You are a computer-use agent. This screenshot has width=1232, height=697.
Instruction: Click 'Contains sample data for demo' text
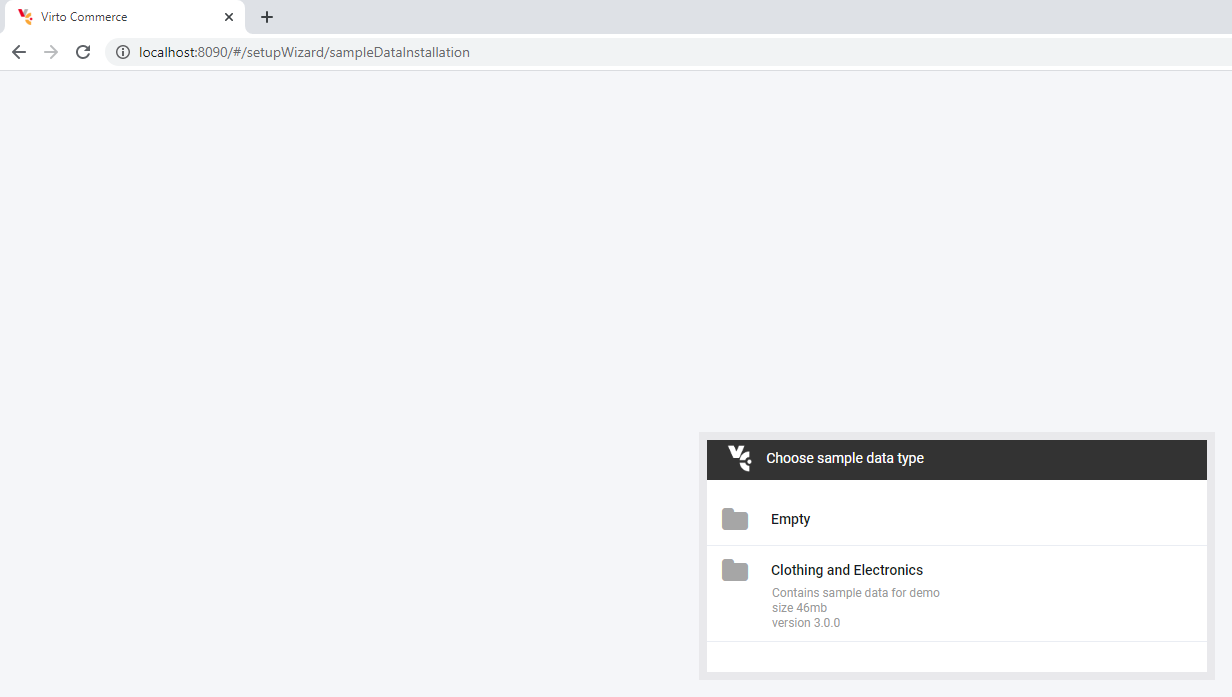click(856, 593)
